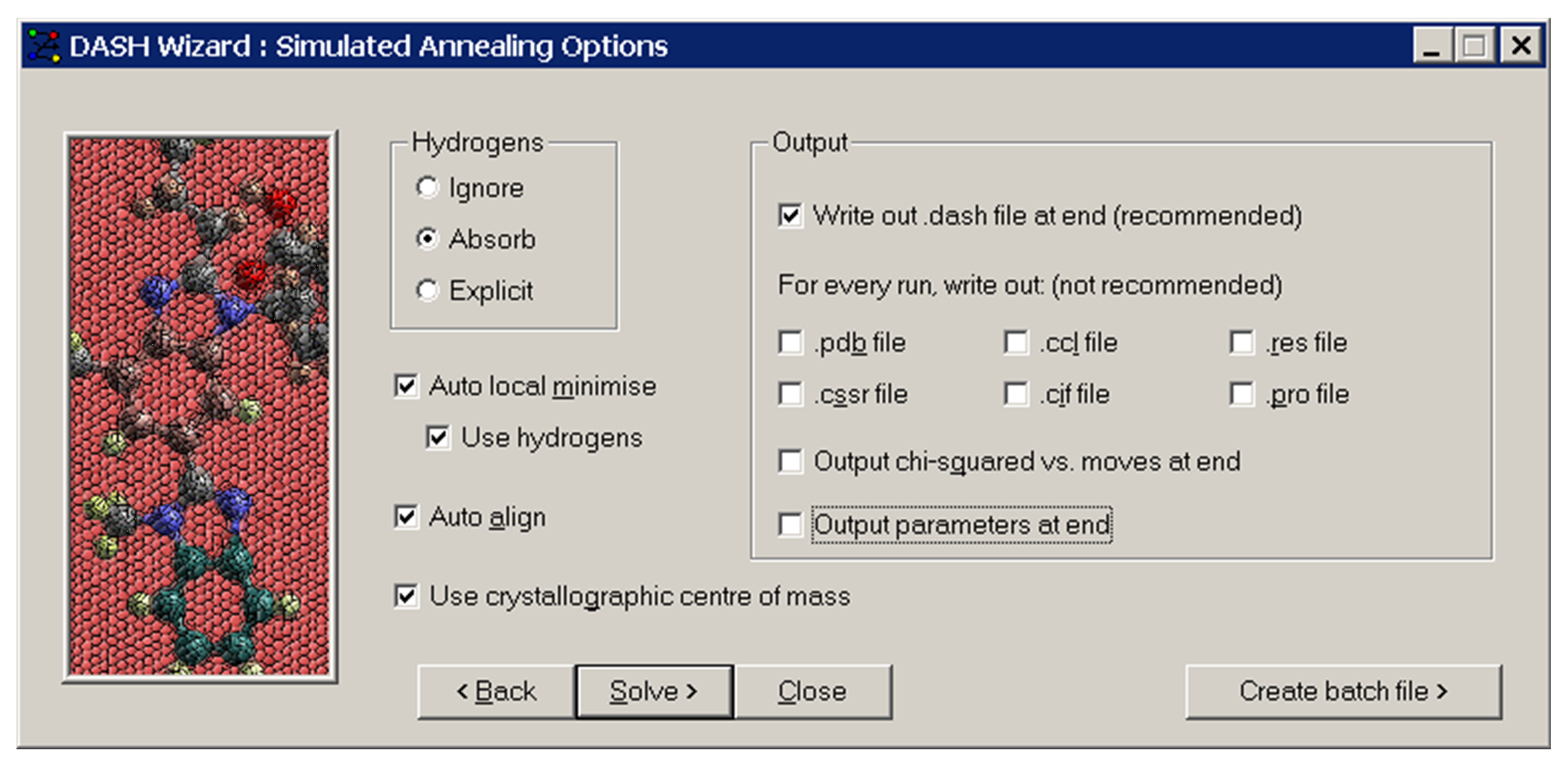Click the DASH application icon in title bar

[x=44, y=46]
